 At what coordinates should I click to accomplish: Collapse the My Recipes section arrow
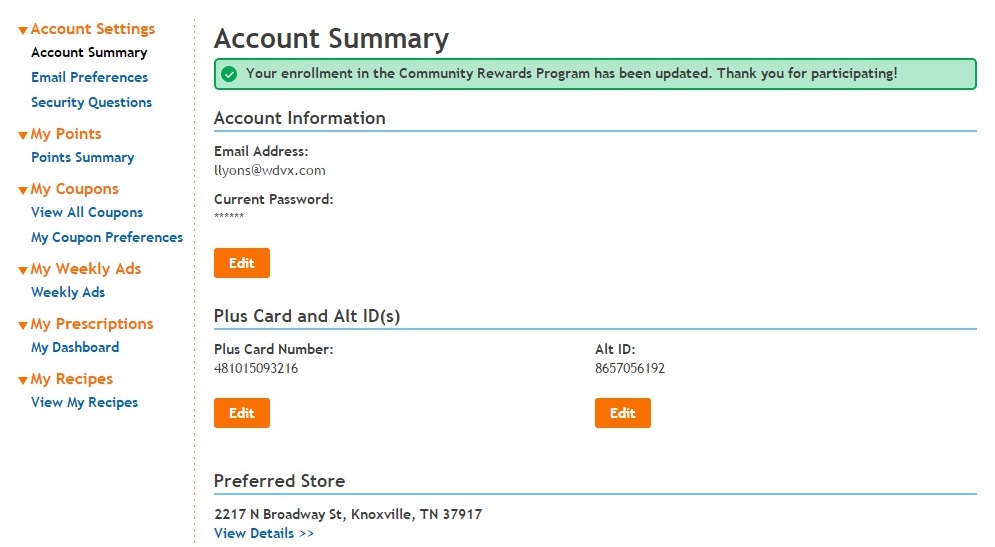pos(23,381)
